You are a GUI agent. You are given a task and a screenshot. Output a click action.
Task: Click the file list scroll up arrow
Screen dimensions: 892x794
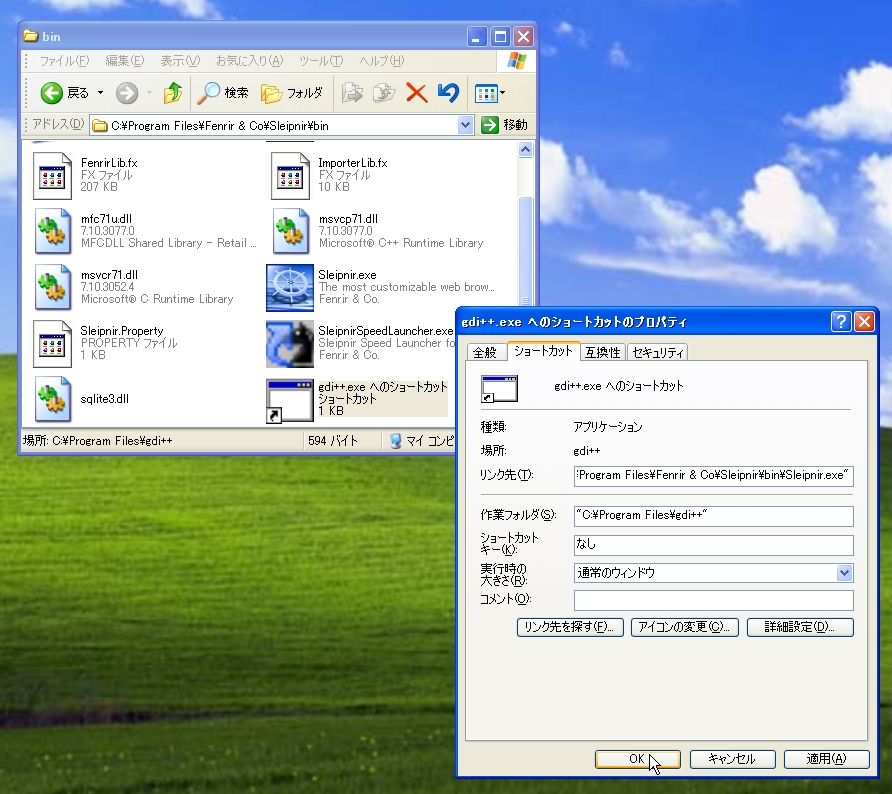(525, 150)
